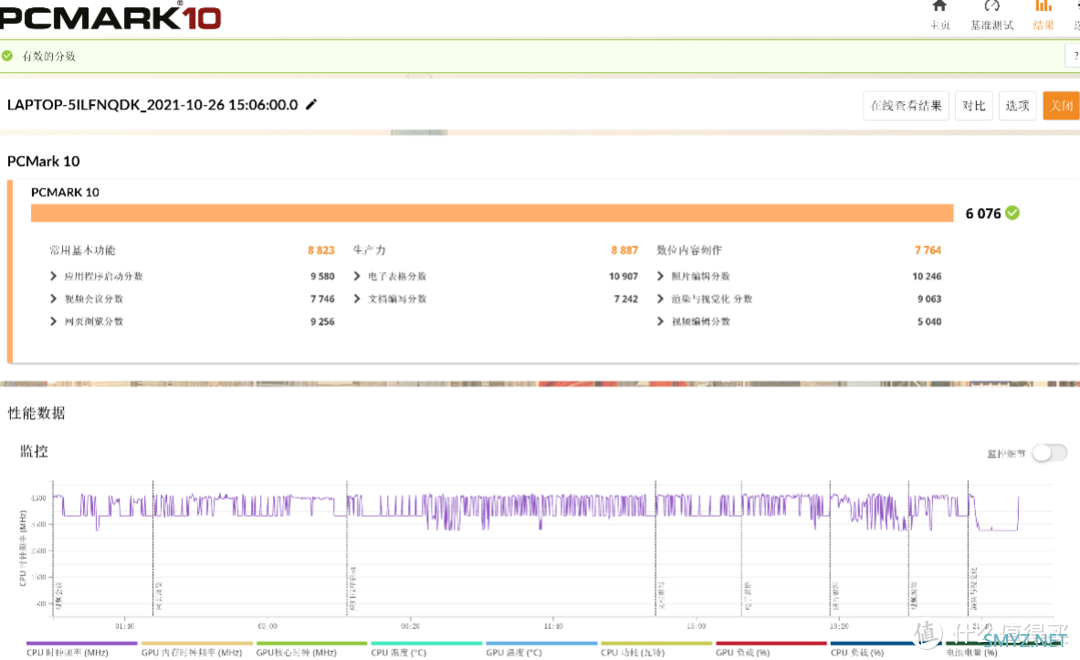Toggle CPU 功耗 (瓦特) legend
1080x660 pixels.
click(656, 649)
